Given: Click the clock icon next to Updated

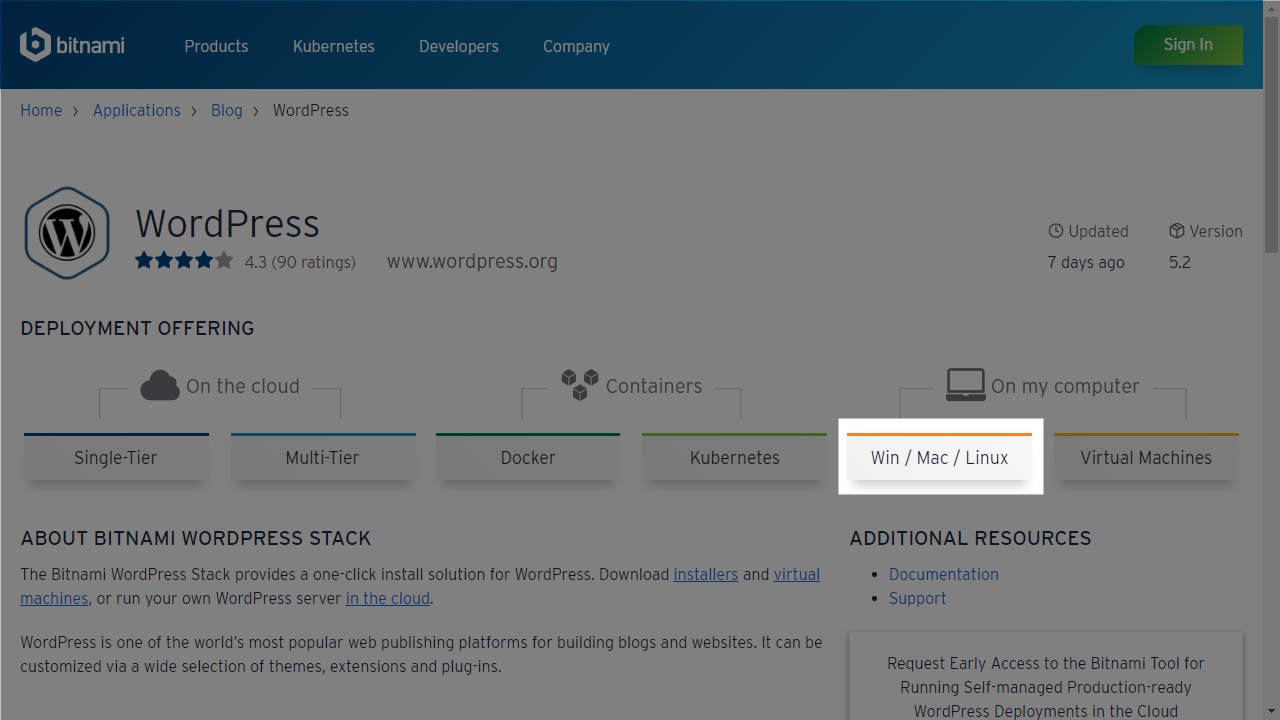Looking at the screenshot, I should pos(1056,231).
